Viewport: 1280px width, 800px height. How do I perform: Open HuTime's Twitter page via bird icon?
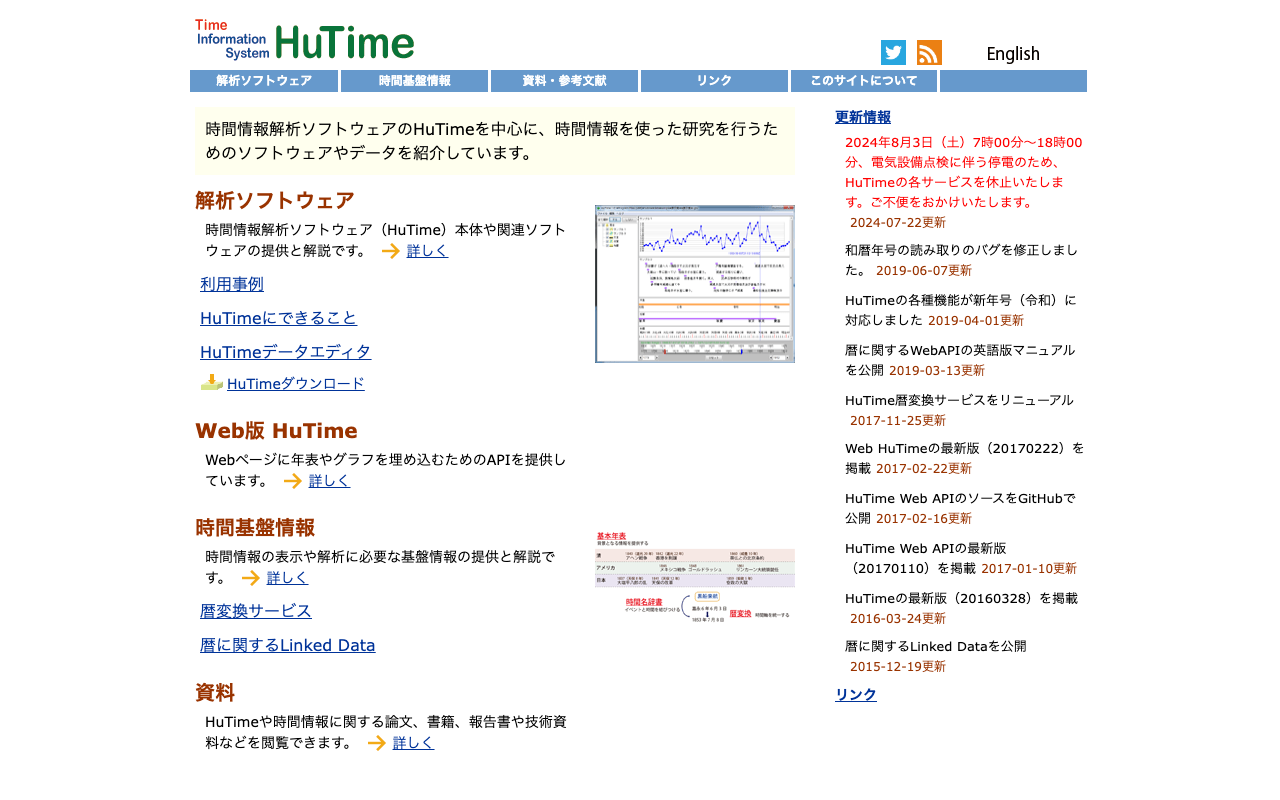click(892, 52)
